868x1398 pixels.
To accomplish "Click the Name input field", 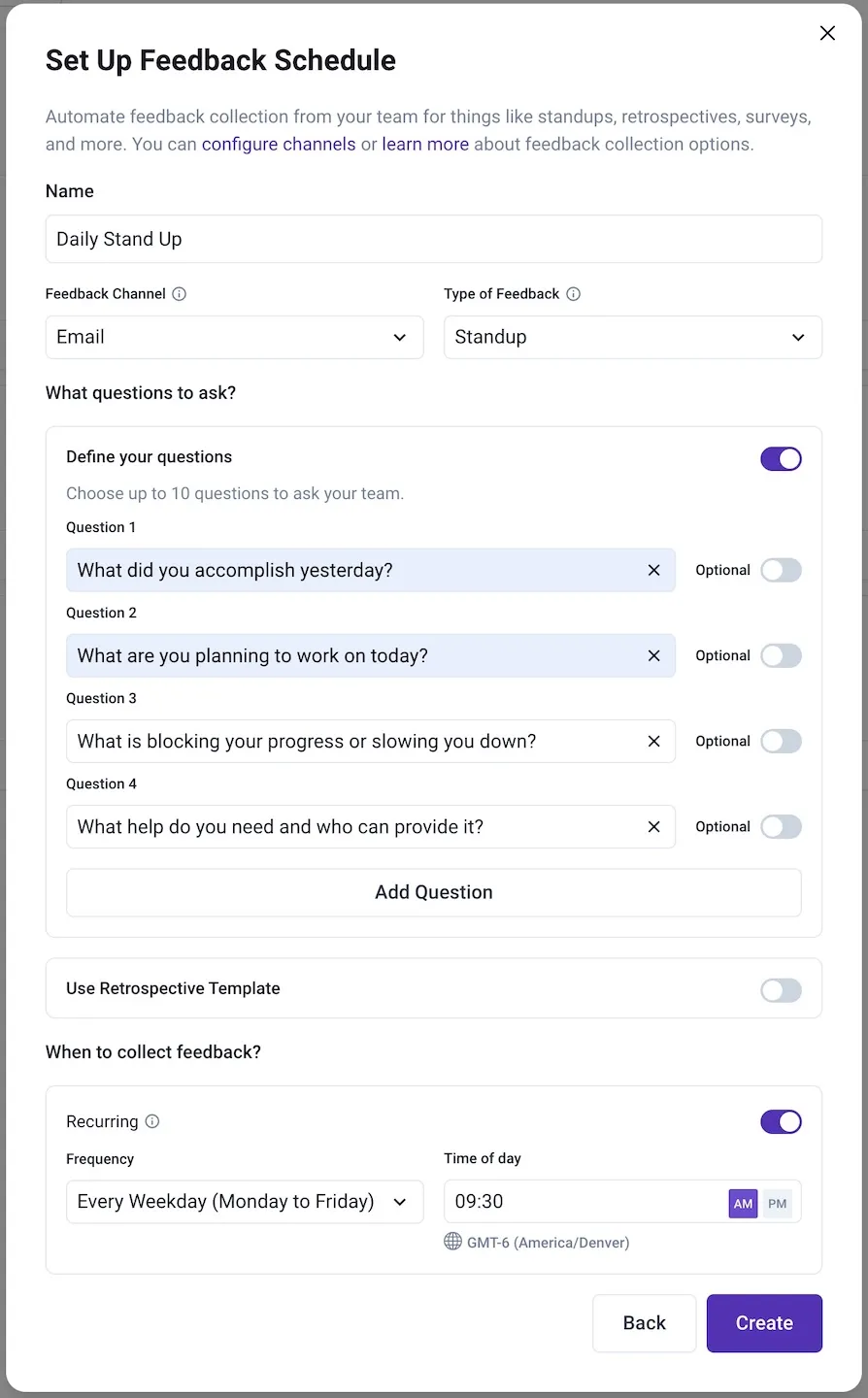I will 433,239.
